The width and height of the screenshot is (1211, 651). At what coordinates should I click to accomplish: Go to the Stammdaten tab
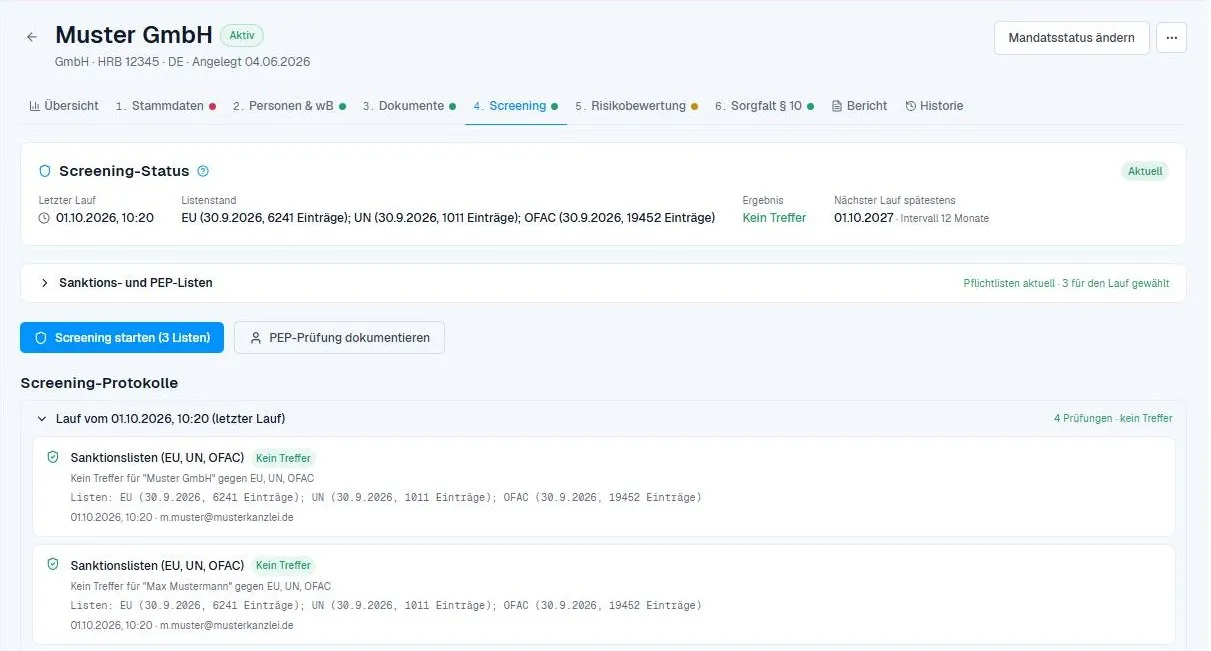click(165, 106)
